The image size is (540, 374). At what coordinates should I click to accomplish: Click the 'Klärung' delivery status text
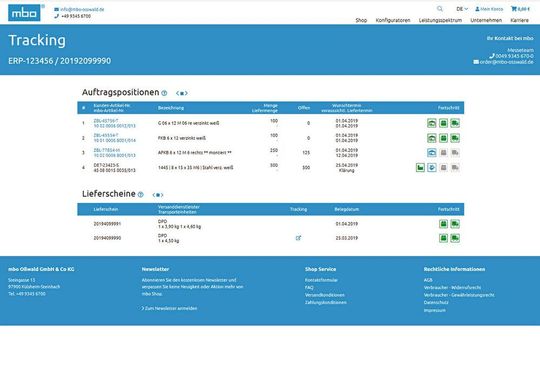[346, 170]
